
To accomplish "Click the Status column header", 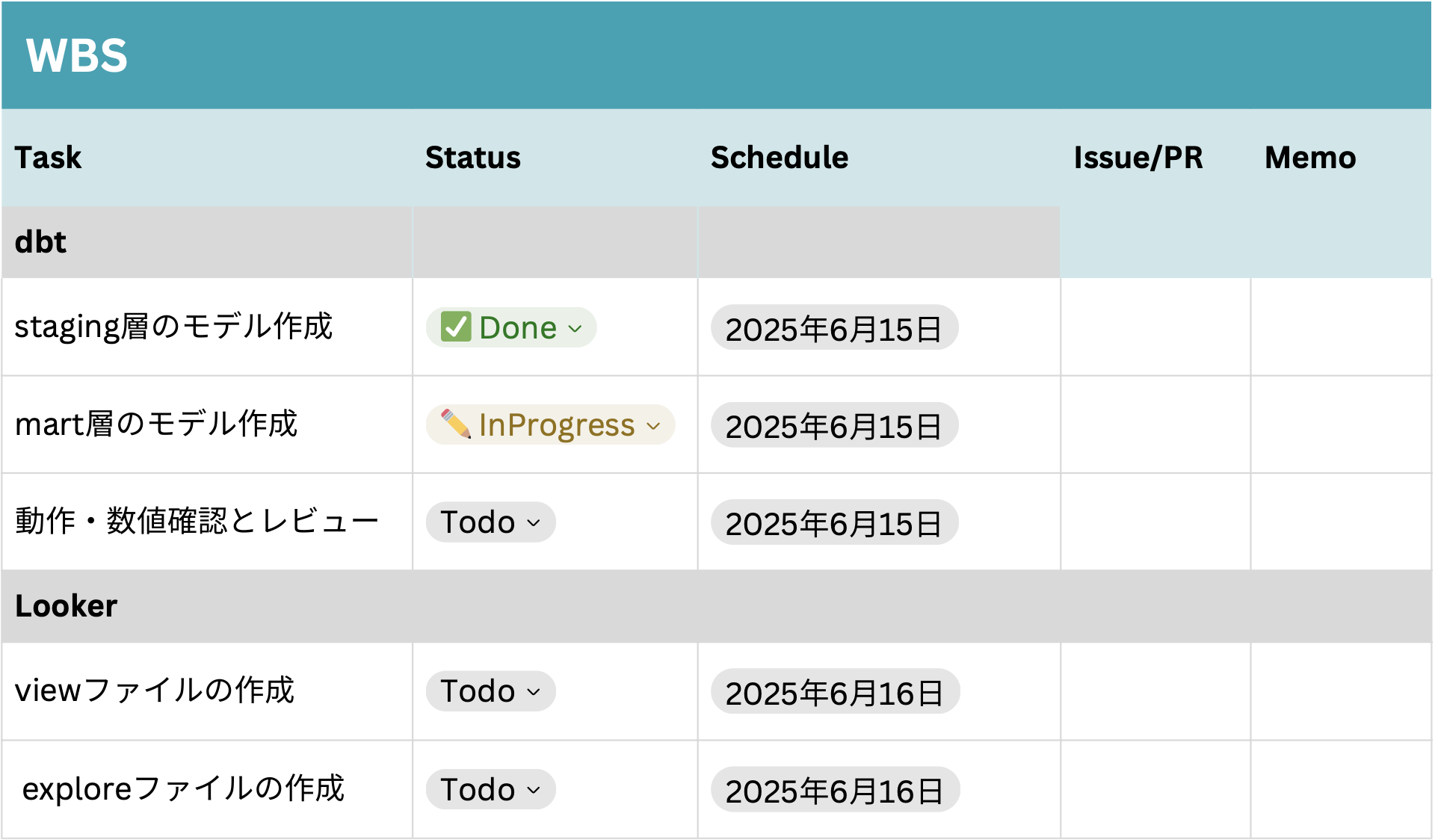I will 473,158.
